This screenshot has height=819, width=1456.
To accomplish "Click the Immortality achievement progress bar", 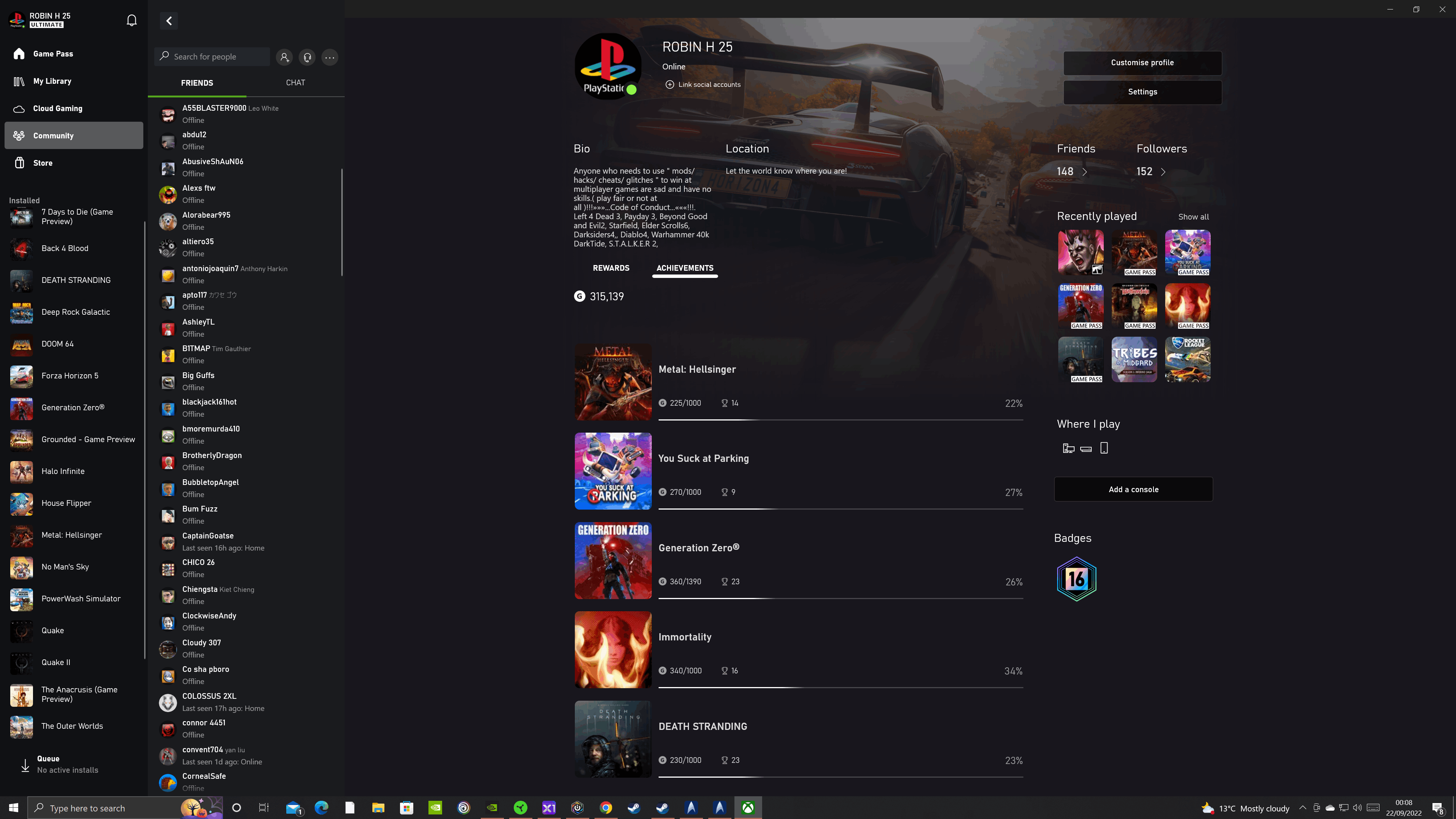I will click(x=841, y=687).
